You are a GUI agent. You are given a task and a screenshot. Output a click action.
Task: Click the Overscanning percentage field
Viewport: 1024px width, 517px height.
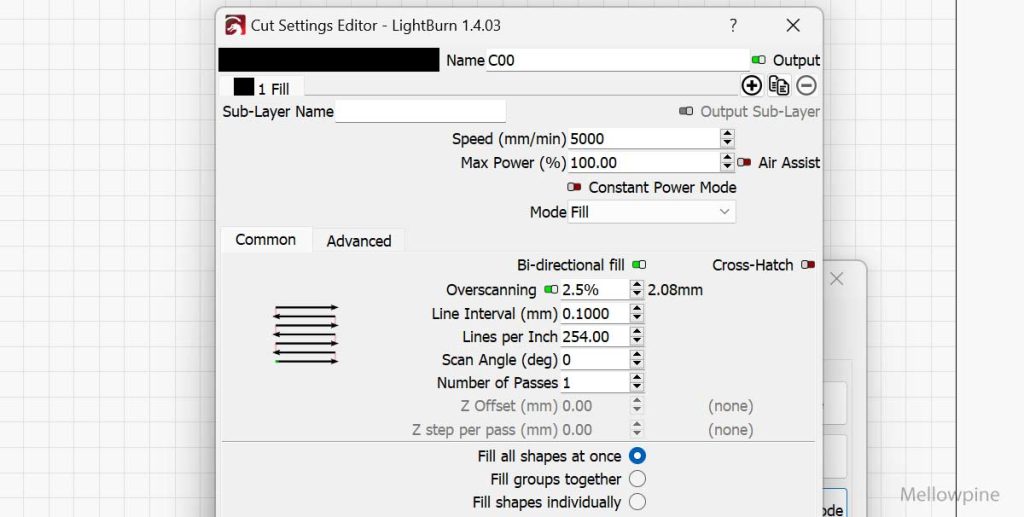[x=595, y=290]
